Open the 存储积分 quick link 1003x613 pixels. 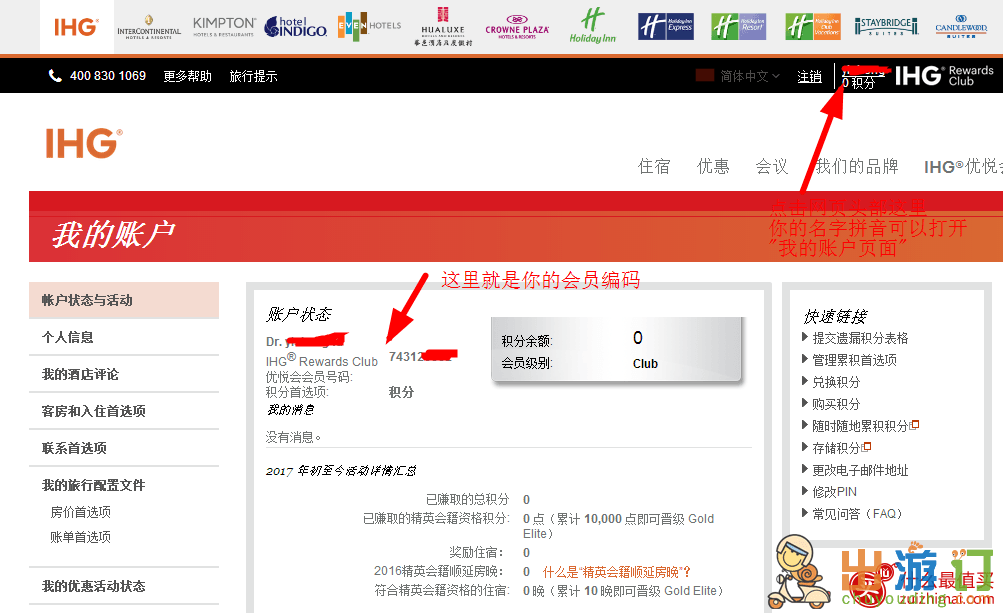pyautogui.click(x=836, y=448)
